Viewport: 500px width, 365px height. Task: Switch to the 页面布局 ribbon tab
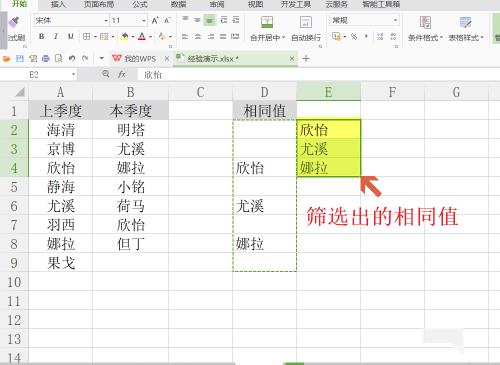click(x=99, y=4)
